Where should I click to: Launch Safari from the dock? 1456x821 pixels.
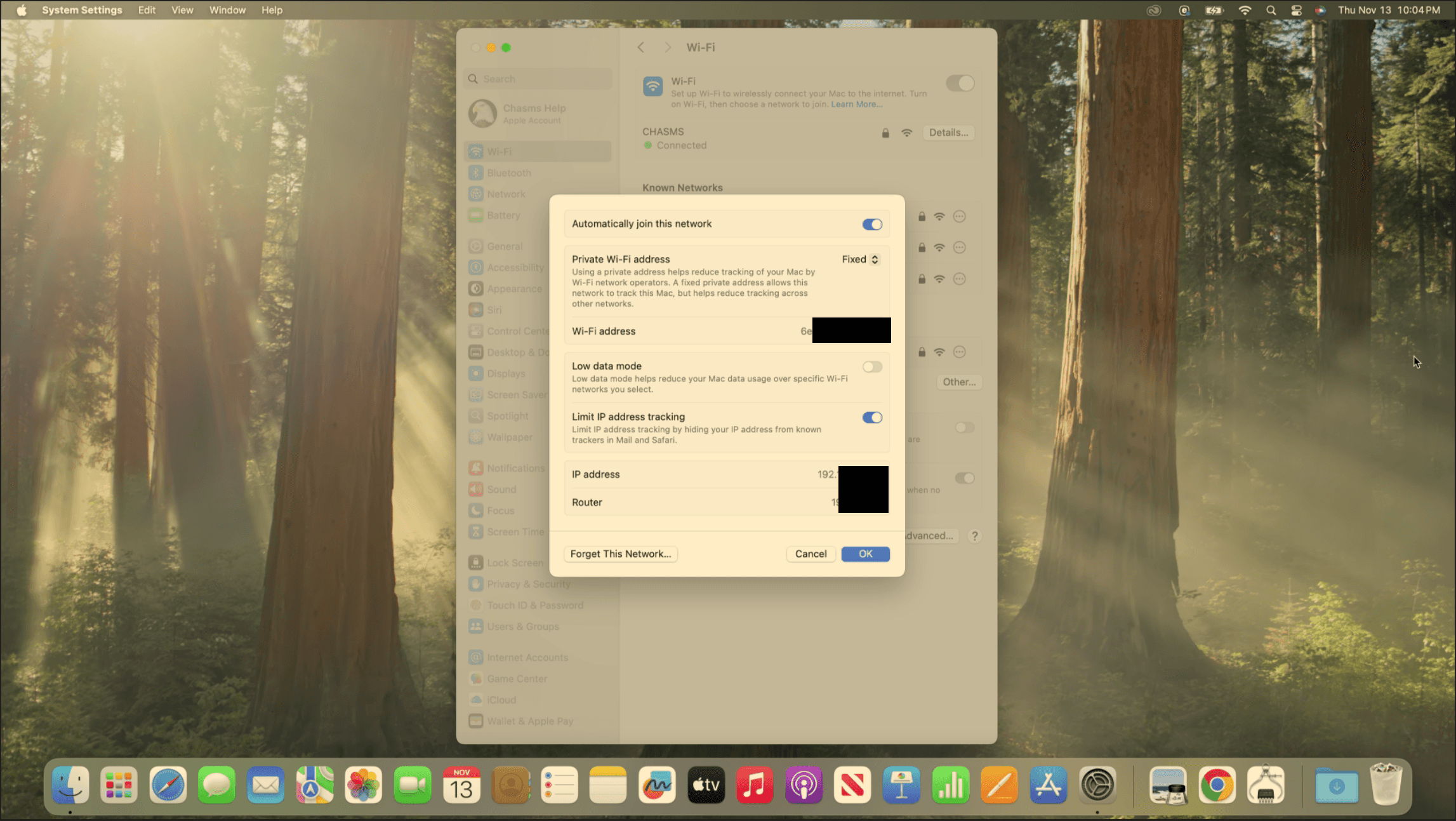(x=168, y=785)
